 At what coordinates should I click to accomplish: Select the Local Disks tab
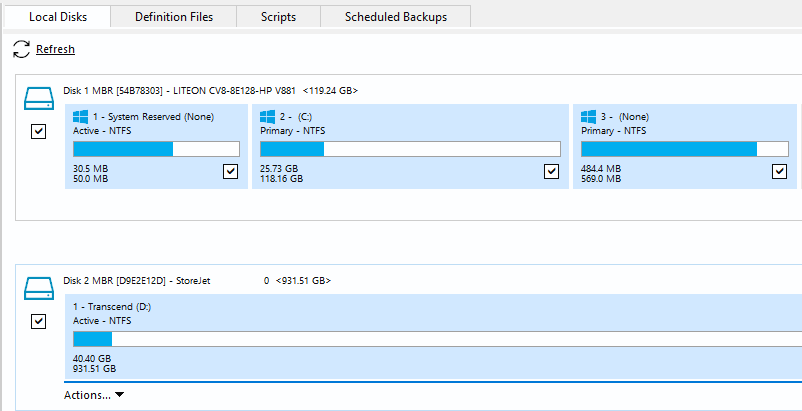(55, 17)
